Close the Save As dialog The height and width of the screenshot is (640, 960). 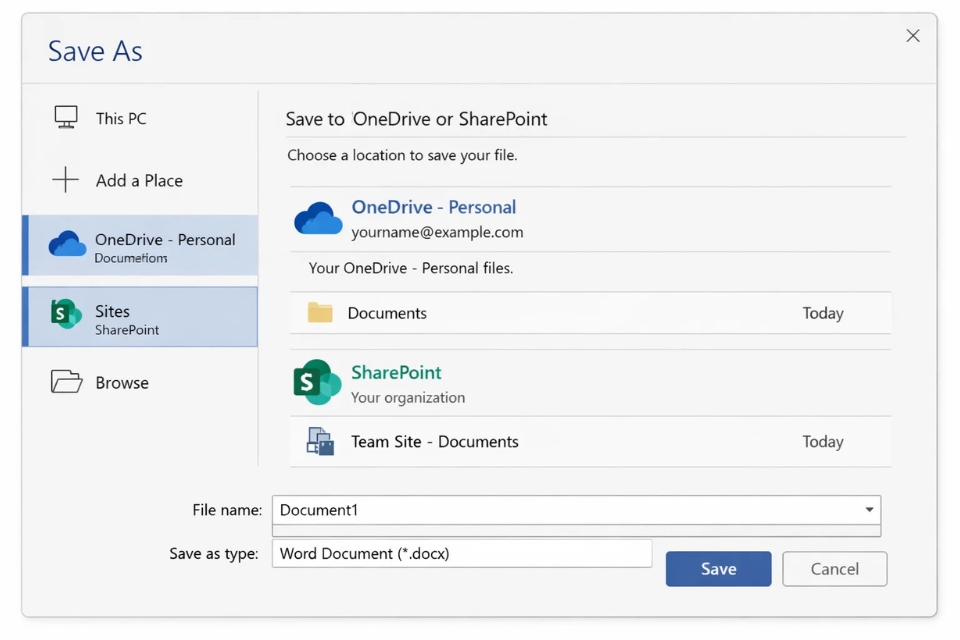912,35
